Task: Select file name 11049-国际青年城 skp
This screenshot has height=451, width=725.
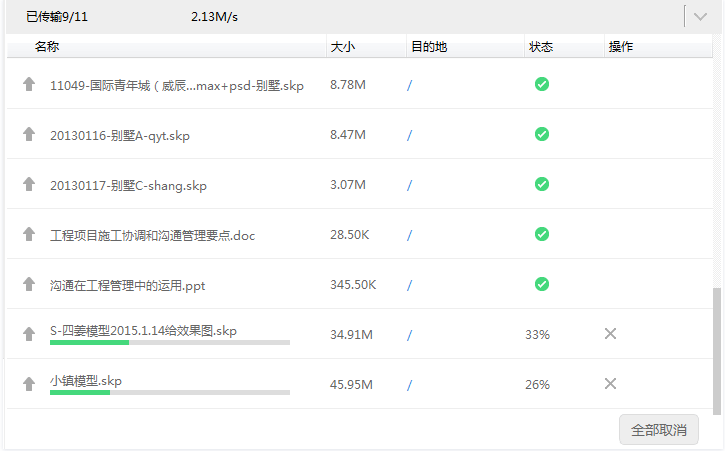Action: (177, 86)
